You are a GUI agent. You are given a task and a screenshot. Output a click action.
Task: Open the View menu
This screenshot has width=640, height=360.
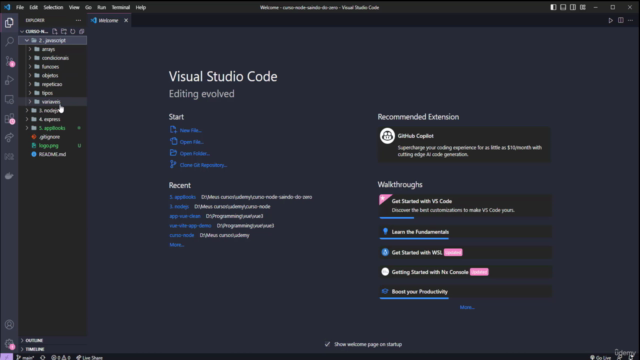[74, 7]
